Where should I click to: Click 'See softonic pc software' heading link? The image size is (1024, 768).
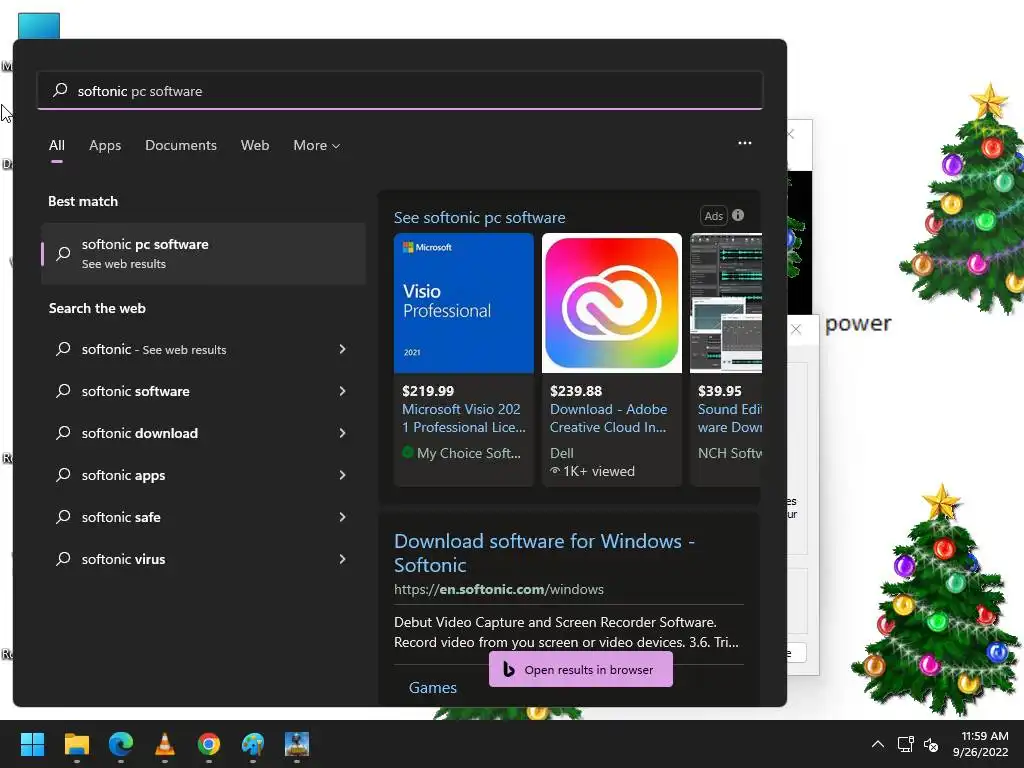click(x=479, y=217)
